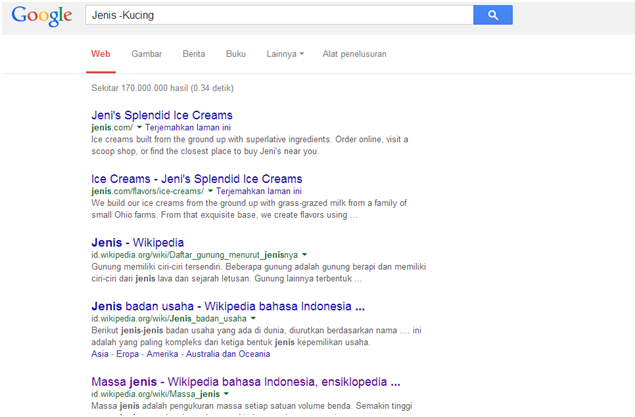Select the Web tab

pos(100,54)
